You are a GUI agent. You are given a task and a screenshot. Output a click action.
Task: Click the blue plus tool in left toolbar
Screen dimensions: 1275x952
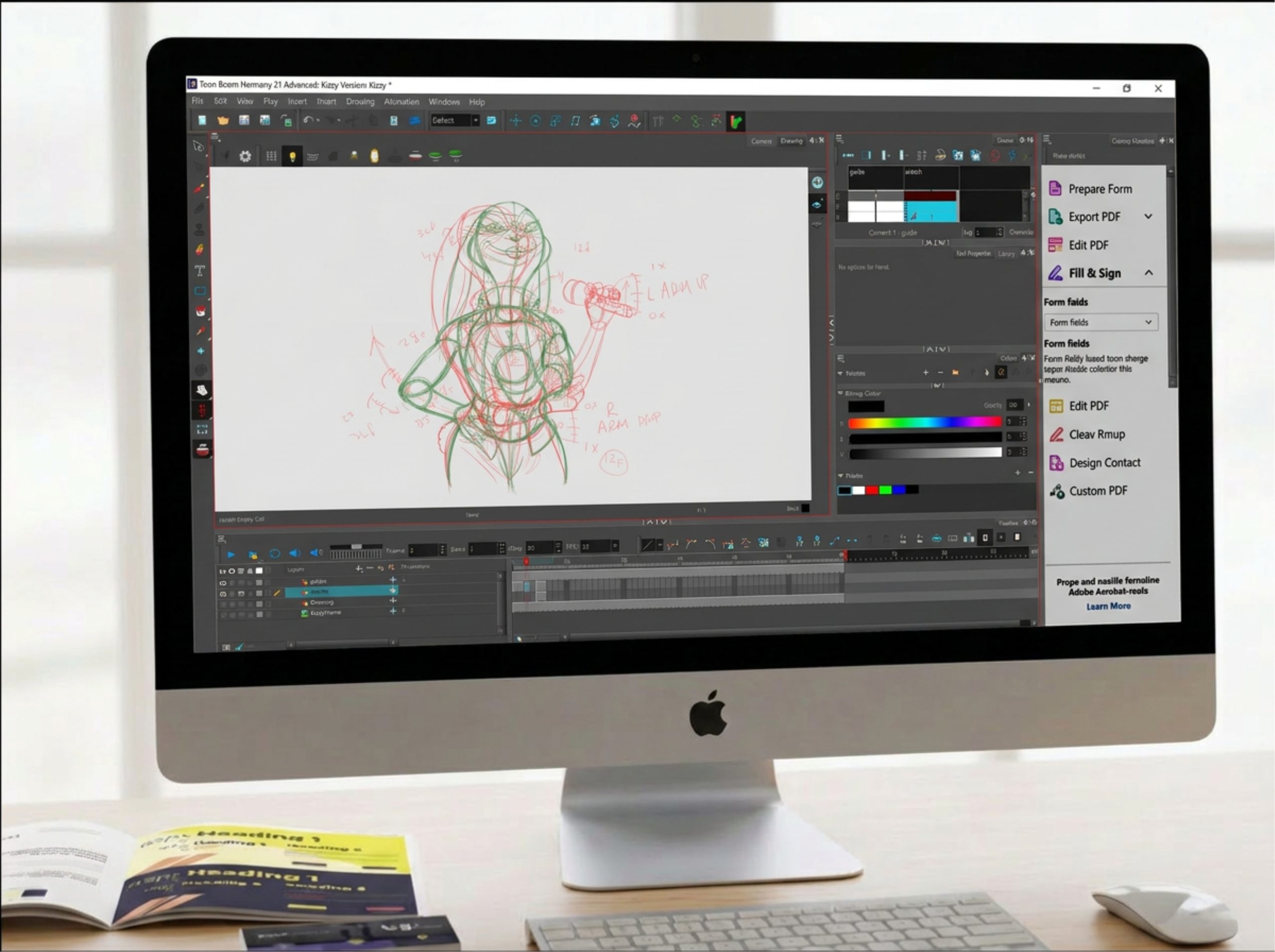pos(201,350)
